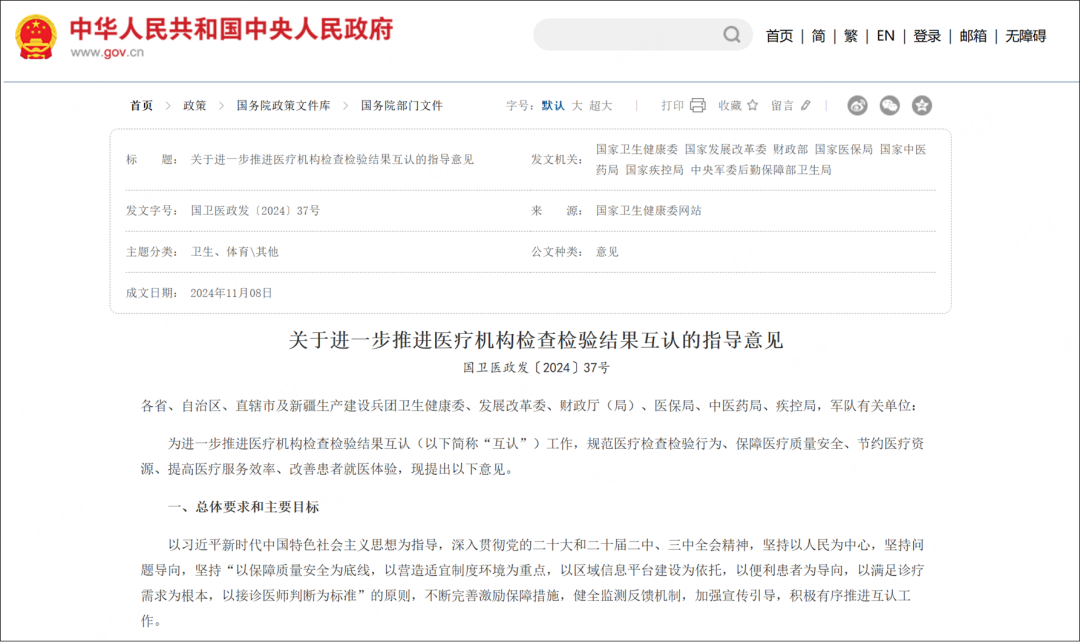Click the 收藏 favorite label
The height and width of the screenshot is (642, 1080).
pos(729,105)
